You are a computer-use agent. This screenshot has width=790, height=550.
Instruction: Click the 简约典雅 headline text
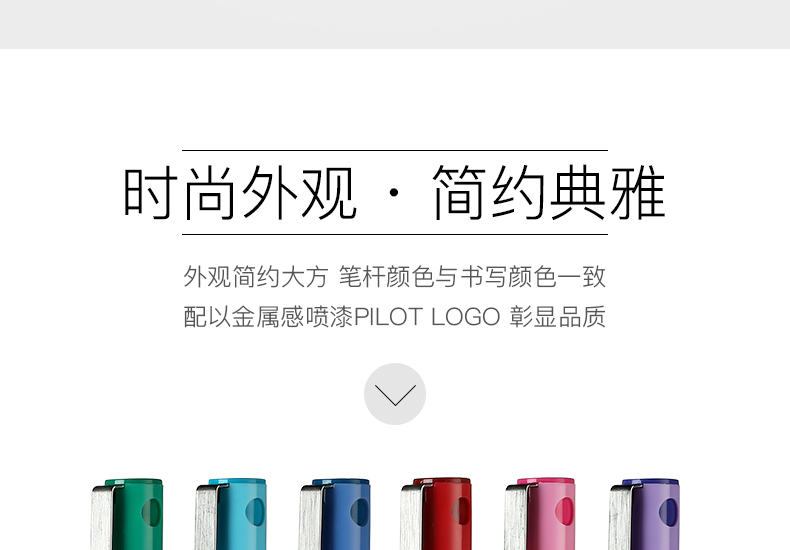(x=549, y=193)
